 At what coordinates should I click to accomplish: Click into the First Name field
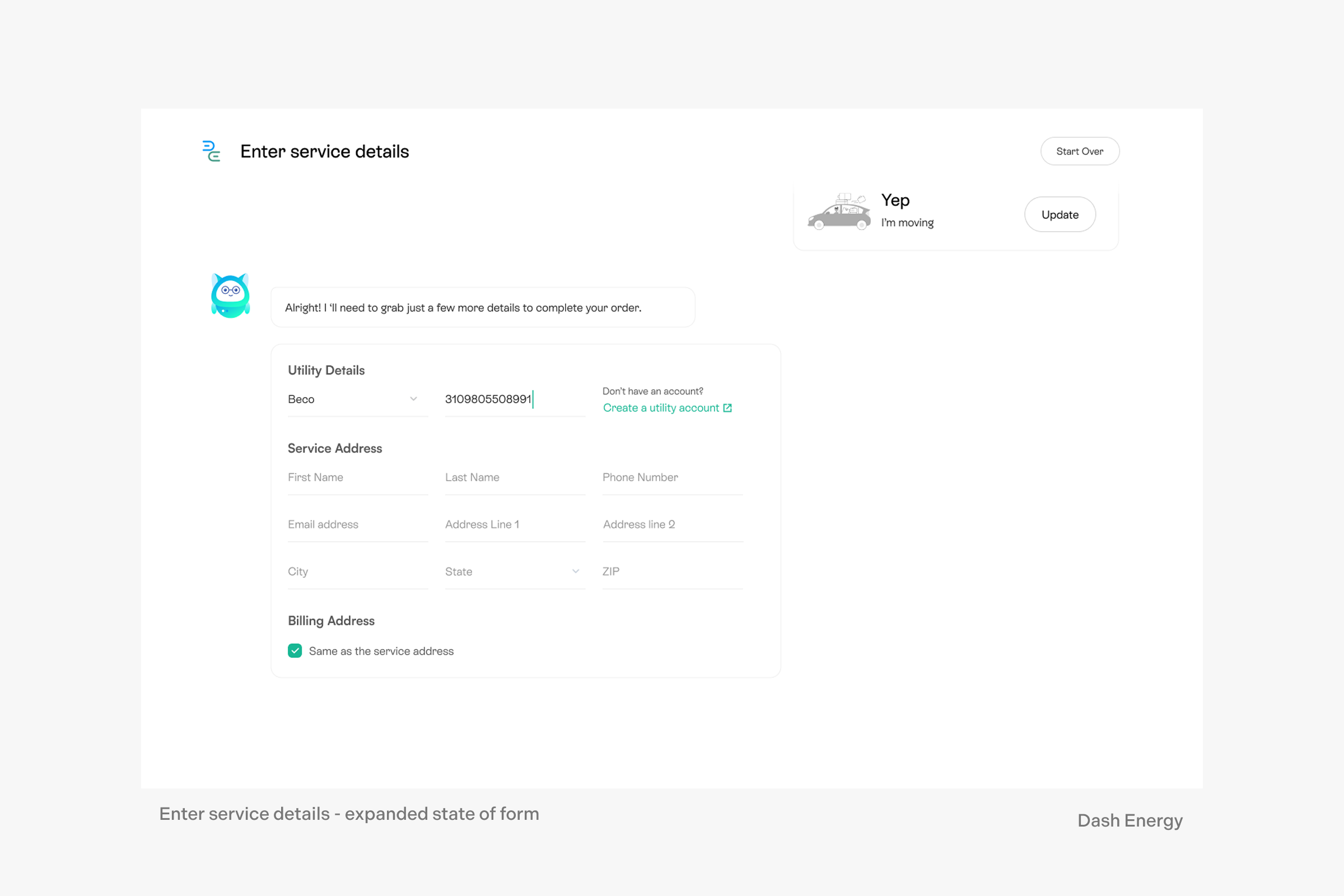click(x=357, y=478)
